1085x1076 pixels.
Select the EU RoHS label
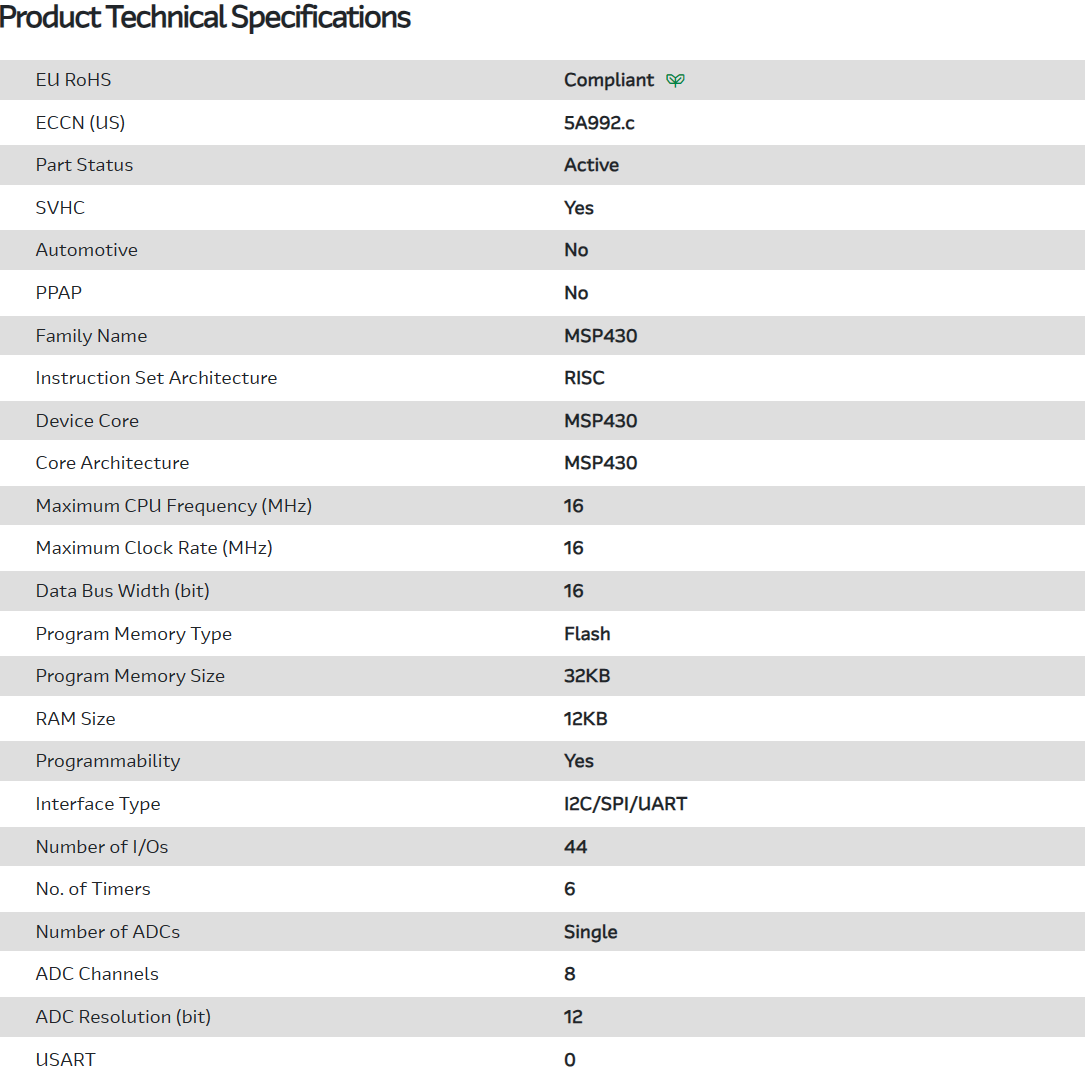(x=73, y=80)
